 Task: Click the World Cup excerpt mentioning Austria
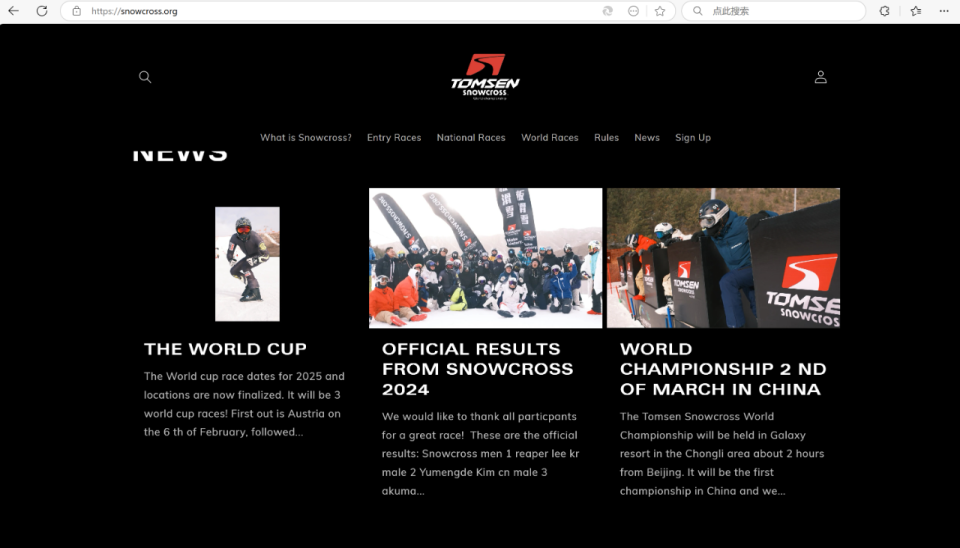coord(244,404)
